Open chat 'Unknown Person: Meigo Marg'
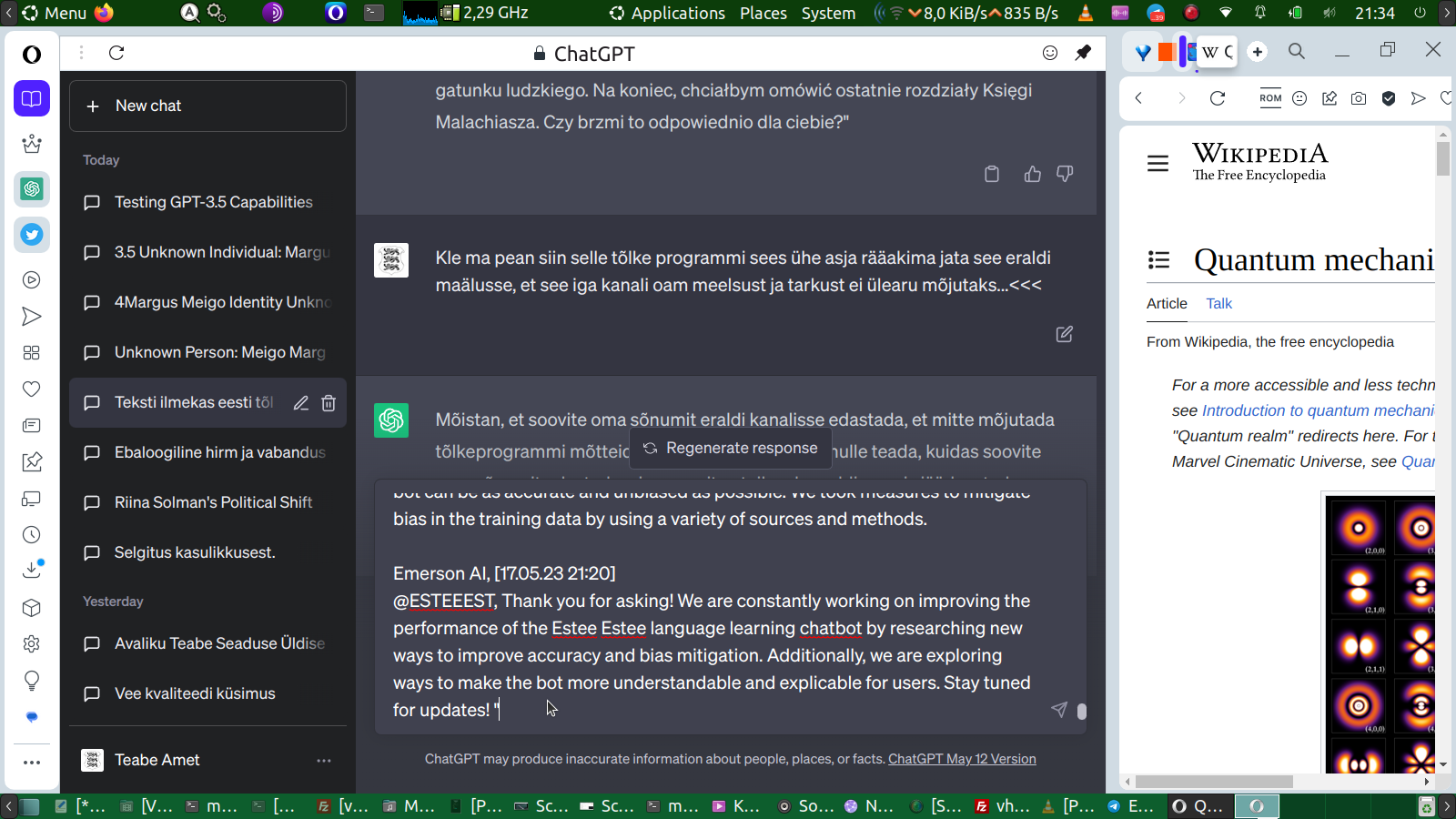1456x819 pixels. point(207,352)
